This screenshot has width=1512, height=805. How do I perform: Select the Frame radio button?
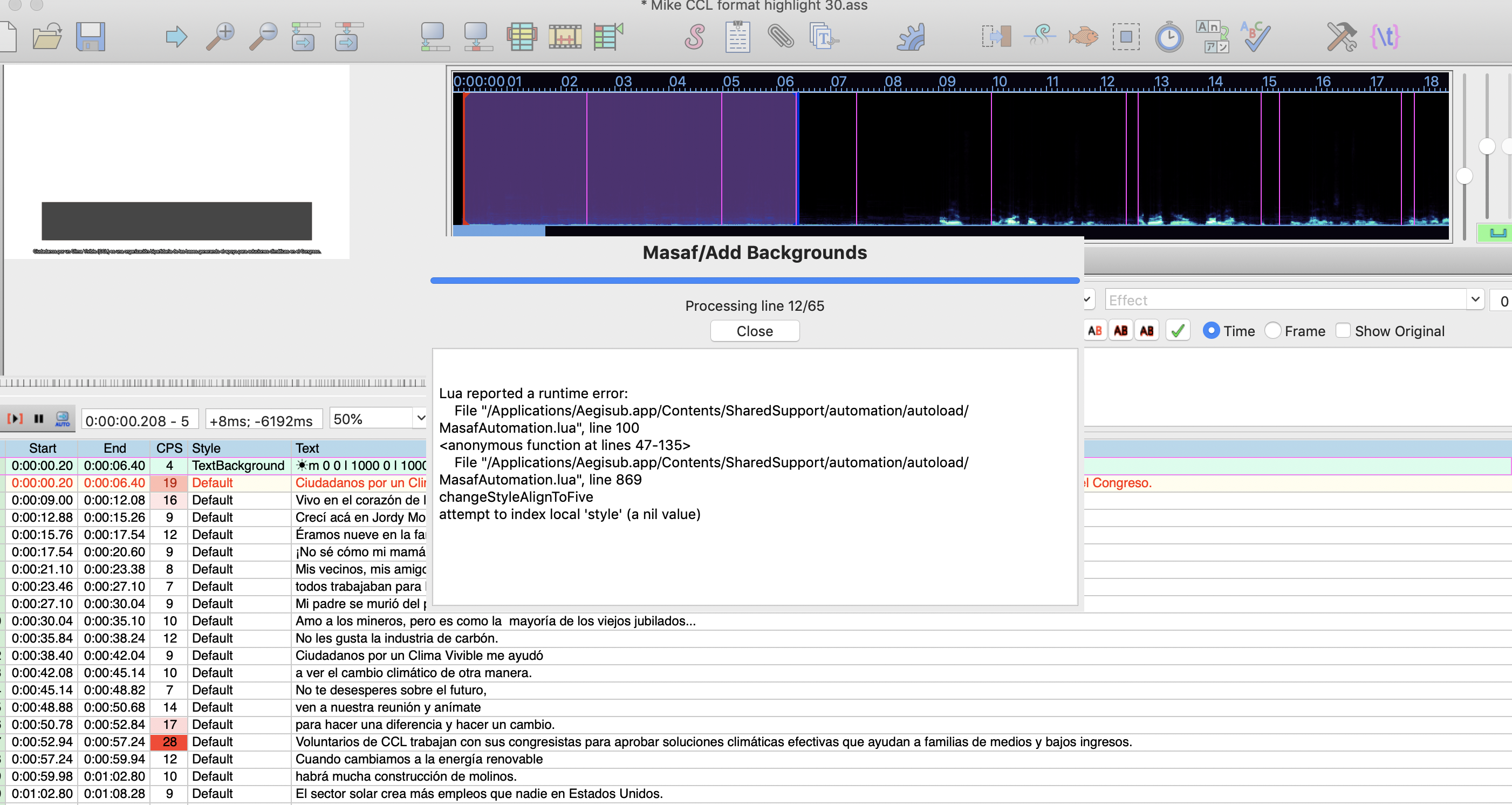coord(1272,331)
